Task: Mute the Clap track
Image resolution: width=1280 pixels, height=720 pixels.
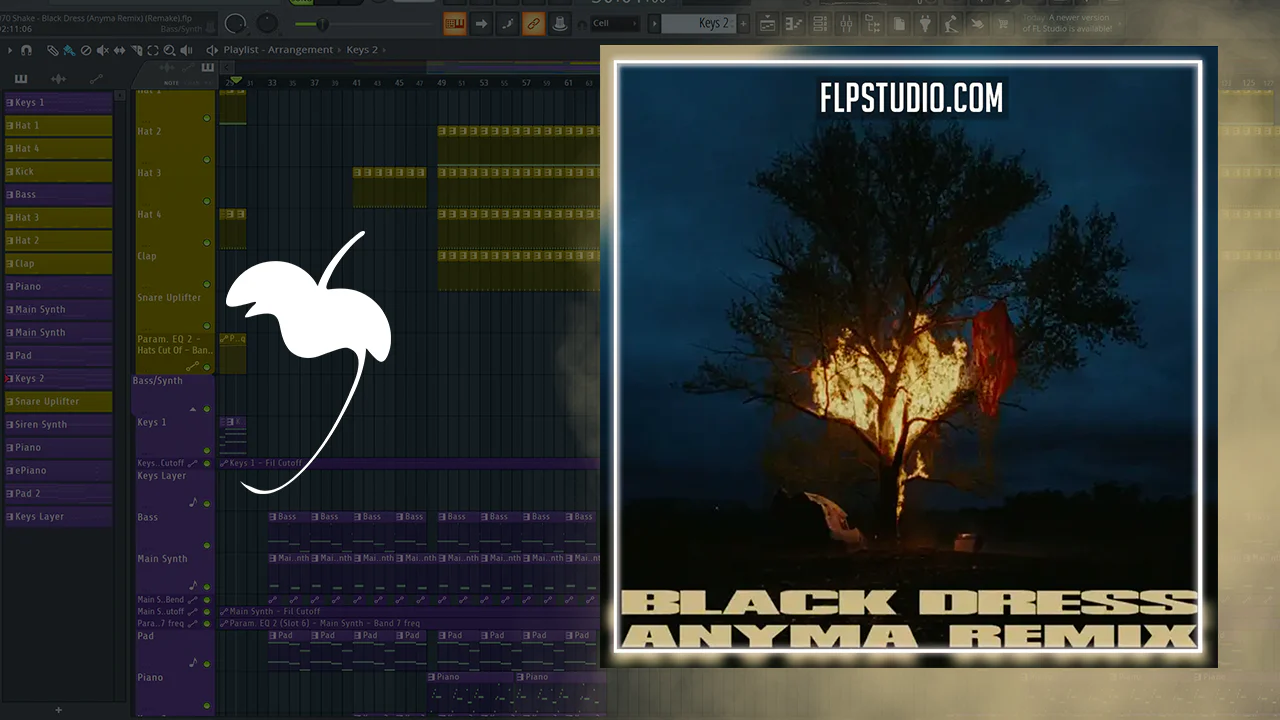Action: click(x=207, y=285)
